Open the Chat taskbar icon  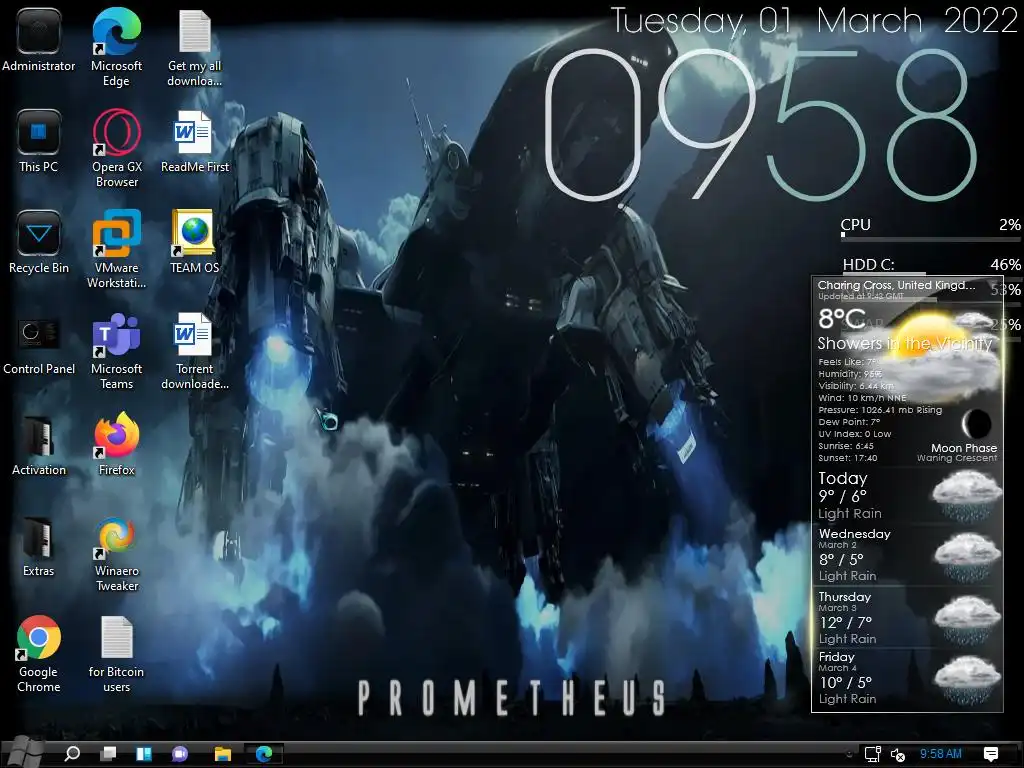pyautogui.click(x=180, y=754)
